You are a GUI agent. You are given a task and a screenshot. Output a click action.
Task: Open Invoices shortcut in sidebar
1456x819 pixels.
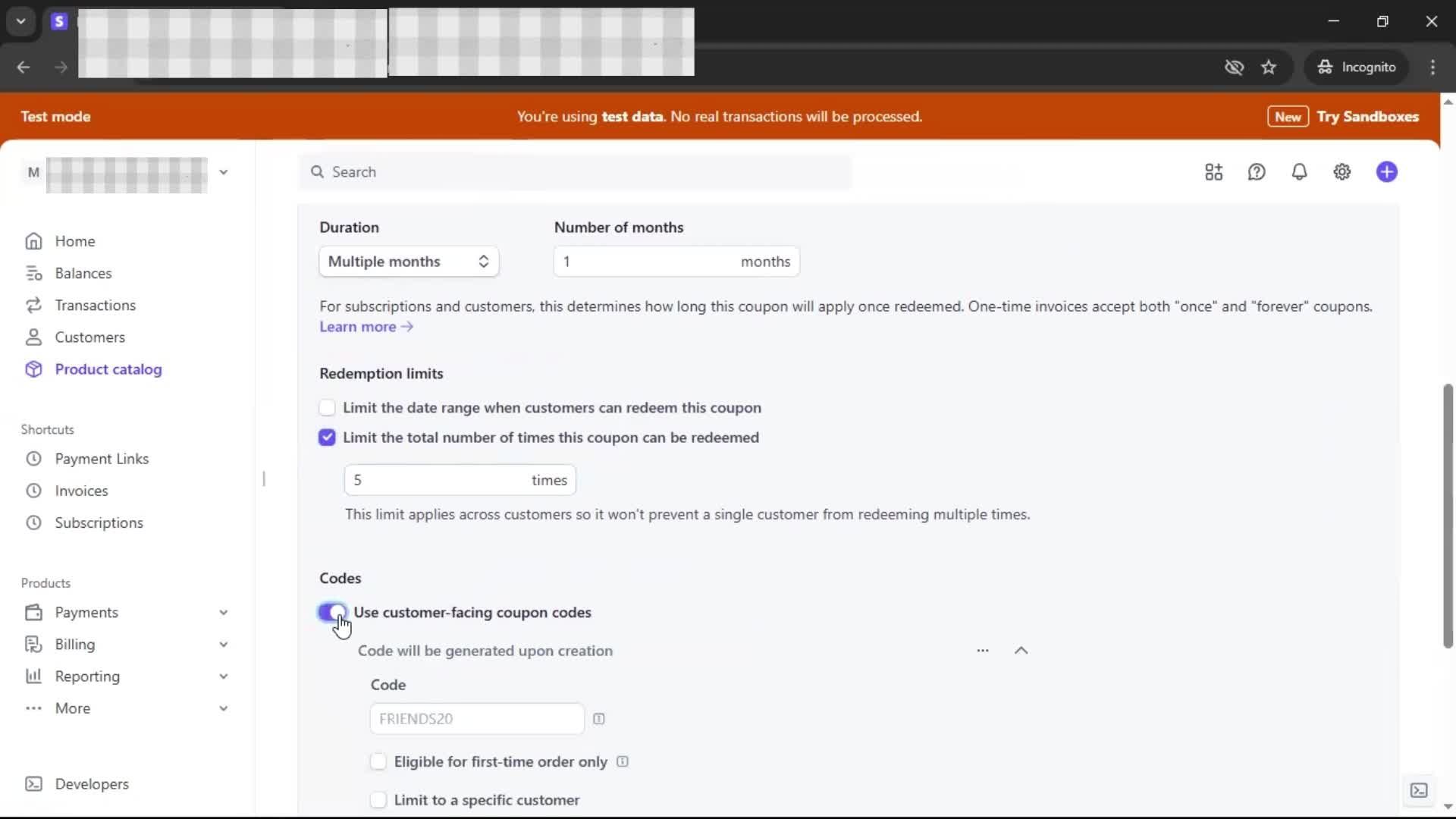(81, 491)
